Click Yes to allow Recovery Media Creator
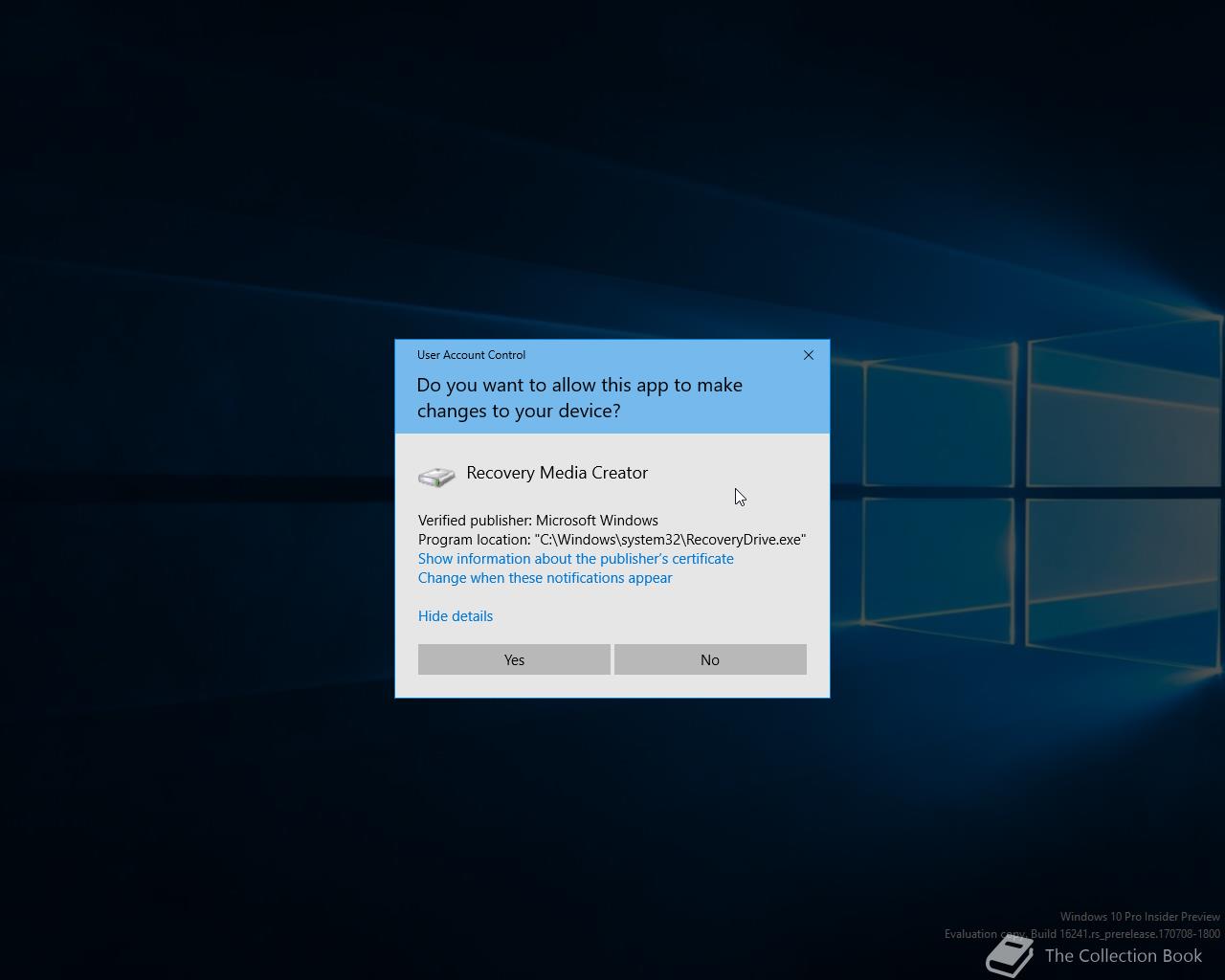The image size is (1225, 980). 514,659
